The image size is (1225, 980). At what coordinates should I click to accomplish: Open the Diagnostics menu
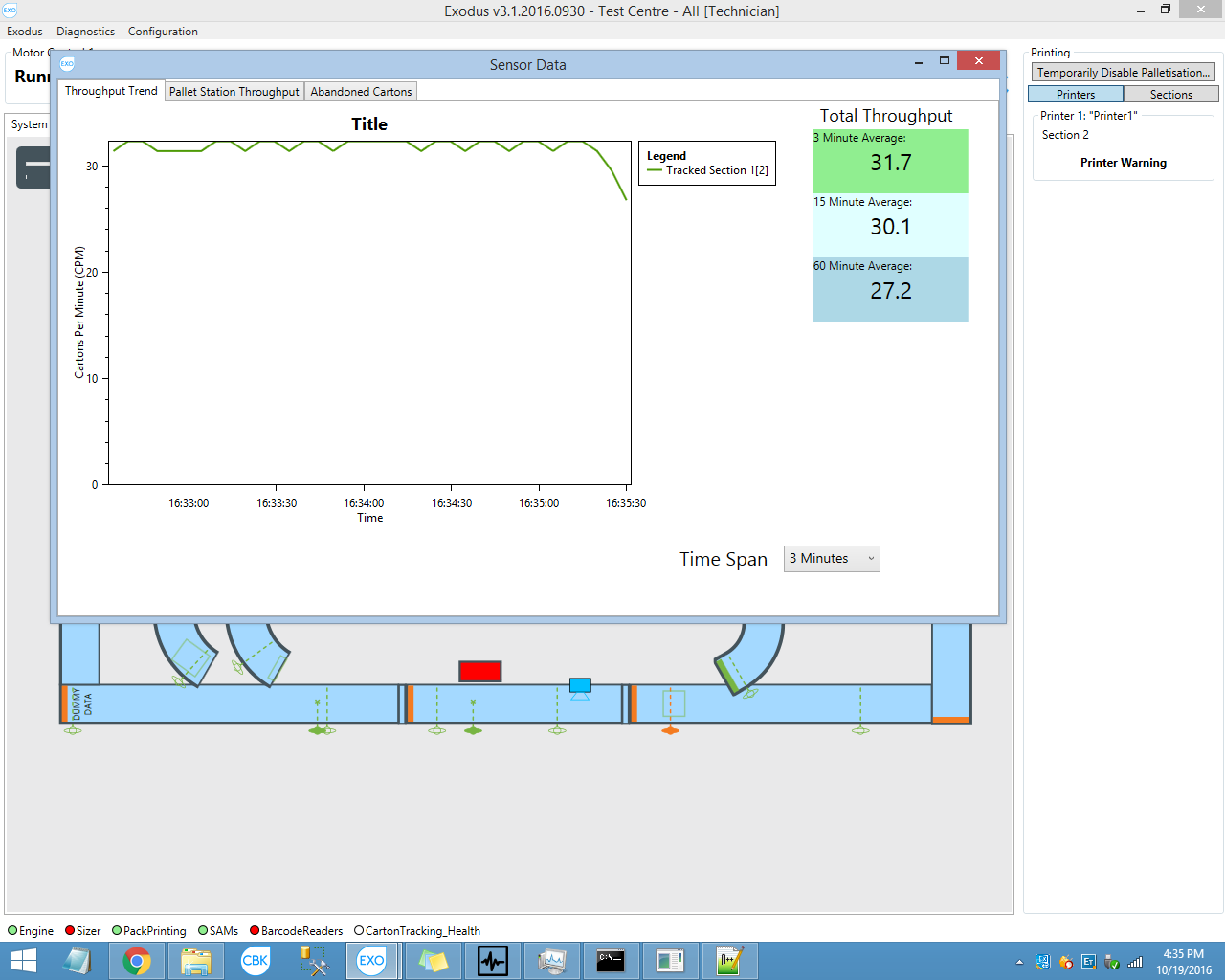[x=85, y=32]
